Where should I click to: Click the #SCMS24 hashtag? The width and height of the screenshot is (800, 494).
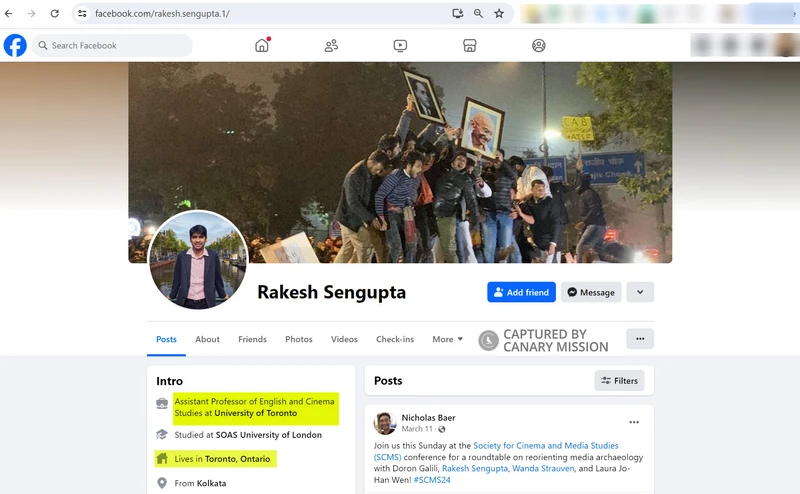tap(432, 480)
